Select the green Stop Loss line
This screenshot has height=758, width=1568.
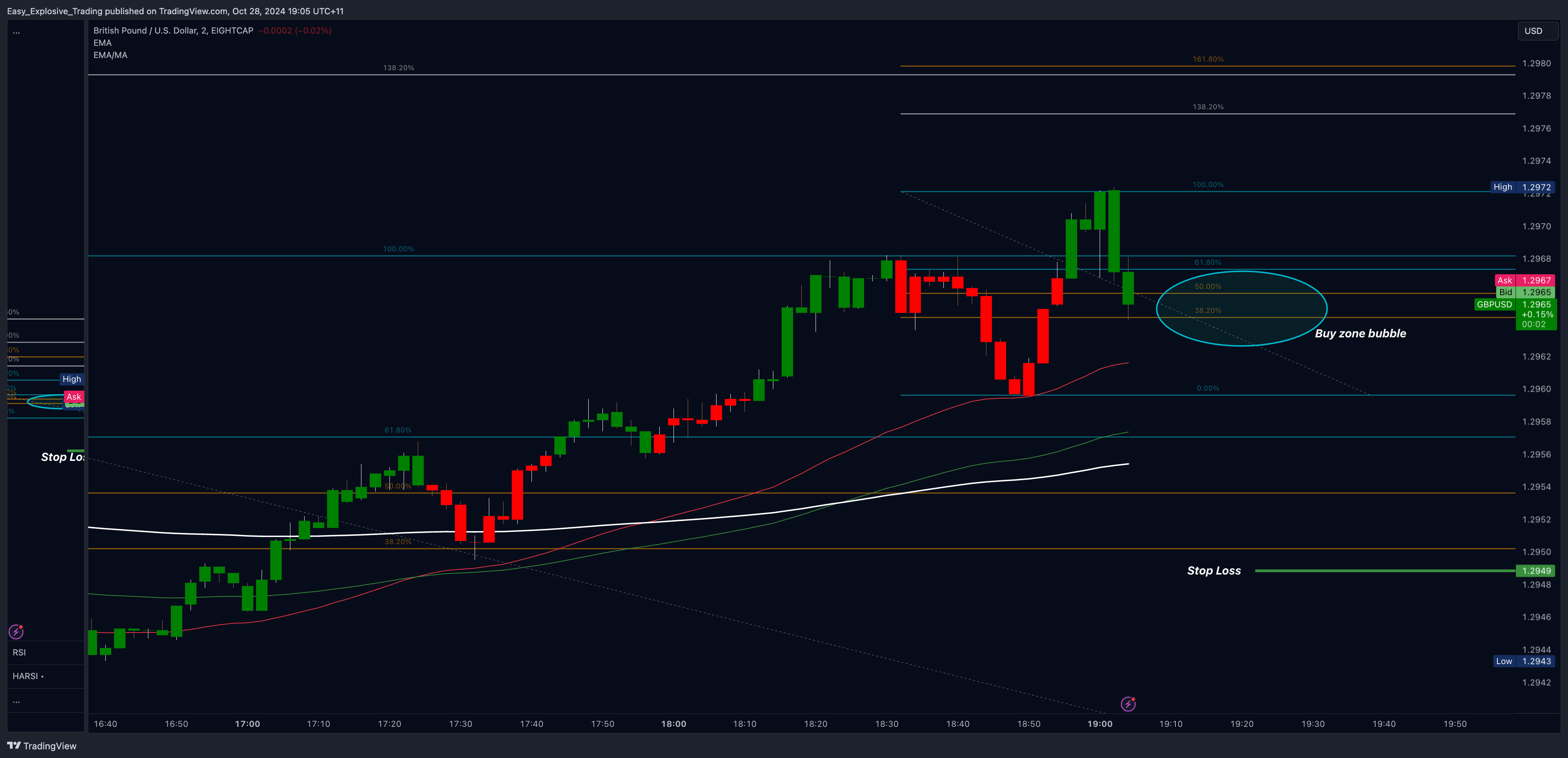[x=1385, y=571]
